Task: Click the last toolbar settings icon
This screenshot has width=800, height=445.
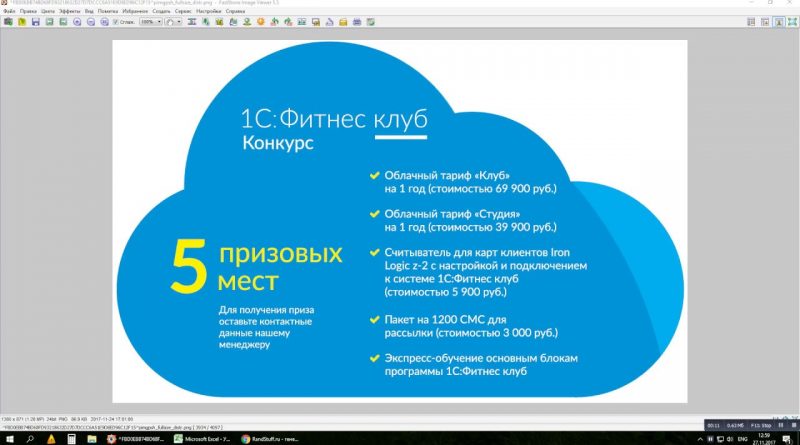Action: tap(371, 22)
